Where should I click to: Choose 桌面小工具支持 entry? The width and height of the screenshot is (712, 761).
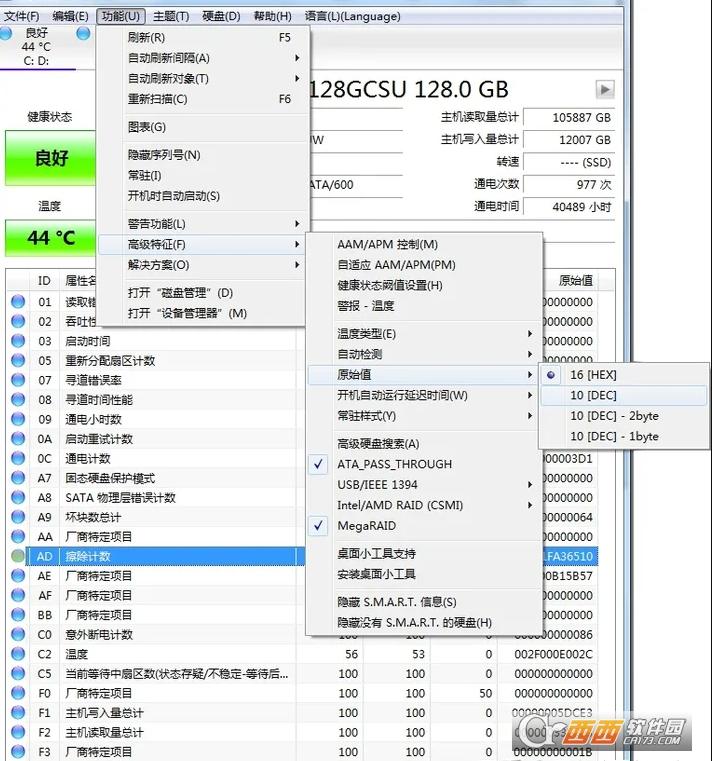point(424,554)
